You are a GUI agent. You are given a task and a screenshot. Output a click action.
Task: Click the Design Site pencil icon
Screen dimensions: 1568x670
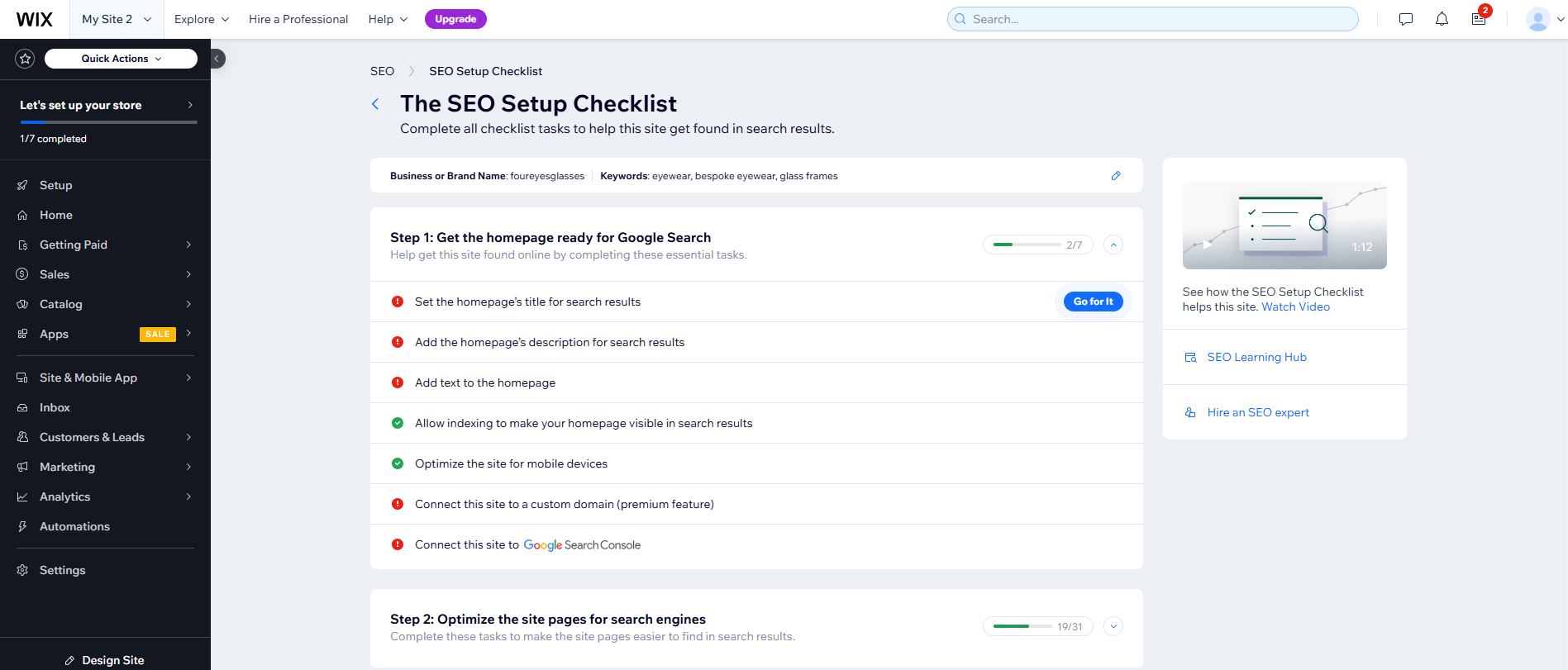pos(69,661)
